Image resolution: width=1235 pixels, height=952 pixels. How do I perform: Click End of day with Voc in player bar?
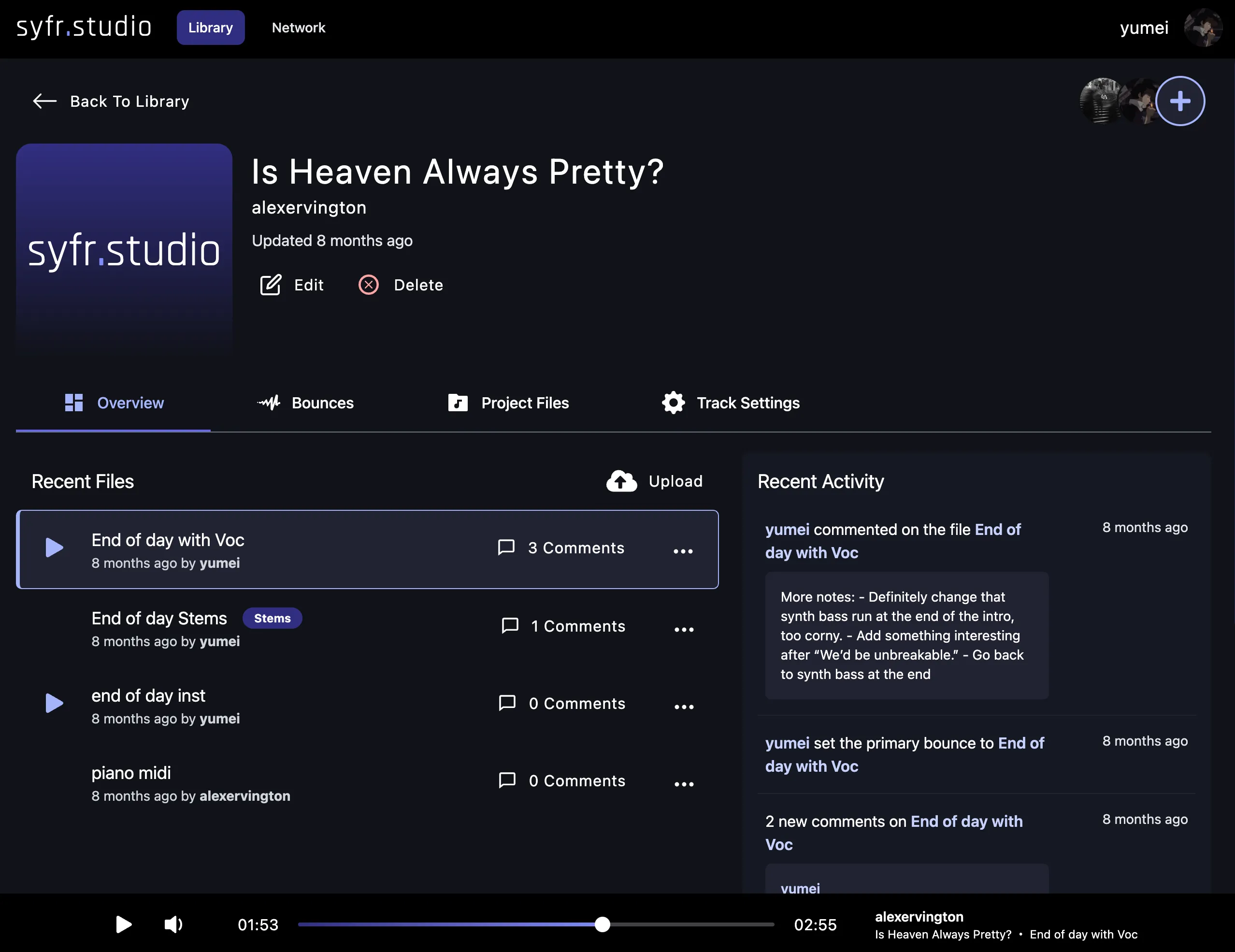point(1083,935)
